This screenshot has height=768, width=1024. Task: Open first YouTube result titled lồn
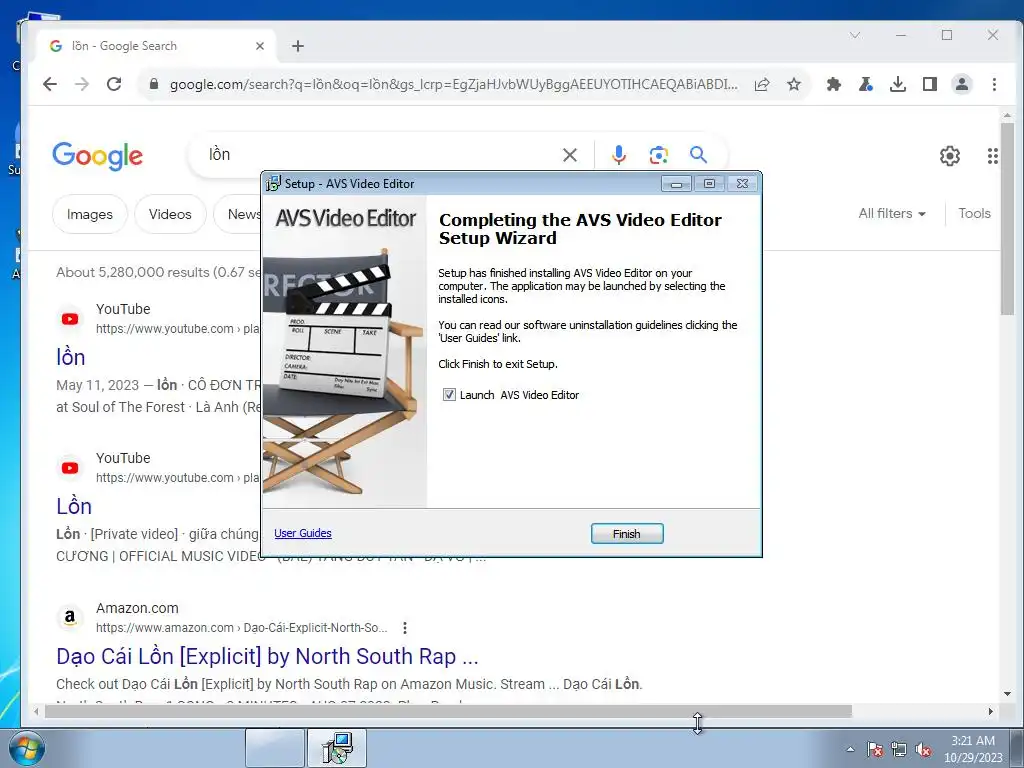click(71, 357)
